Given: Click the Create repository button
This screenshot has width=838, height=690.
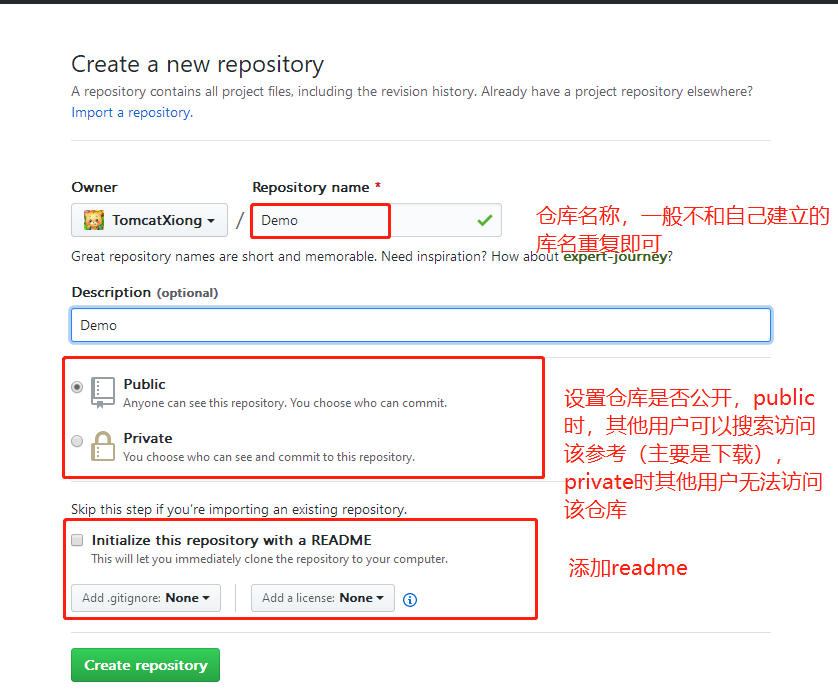Looking at the screenshot, I should pyautogui.click(x=145, y=665).
